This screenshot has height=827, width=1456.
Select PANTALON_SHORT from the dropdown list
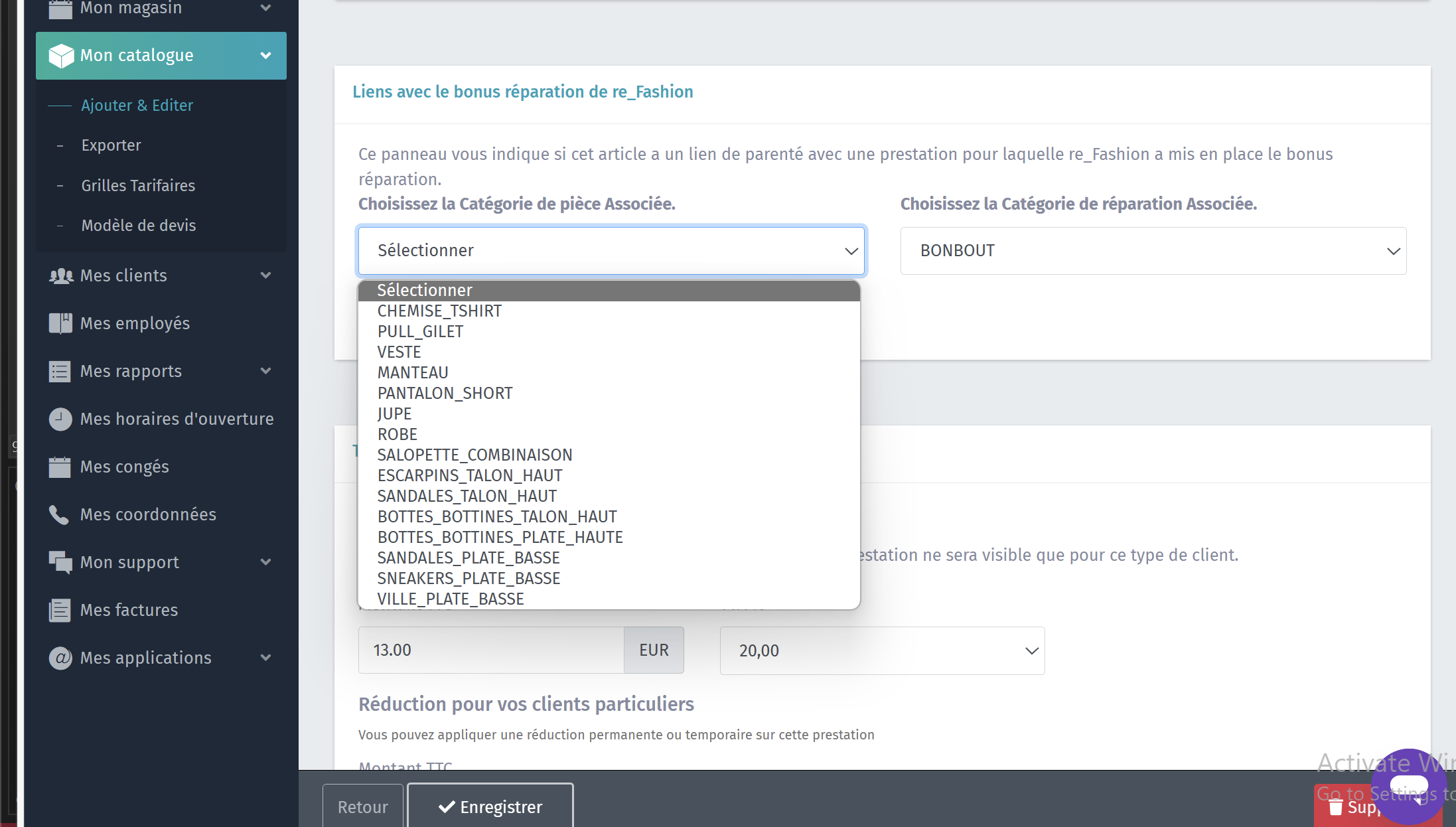click(445, 394)
